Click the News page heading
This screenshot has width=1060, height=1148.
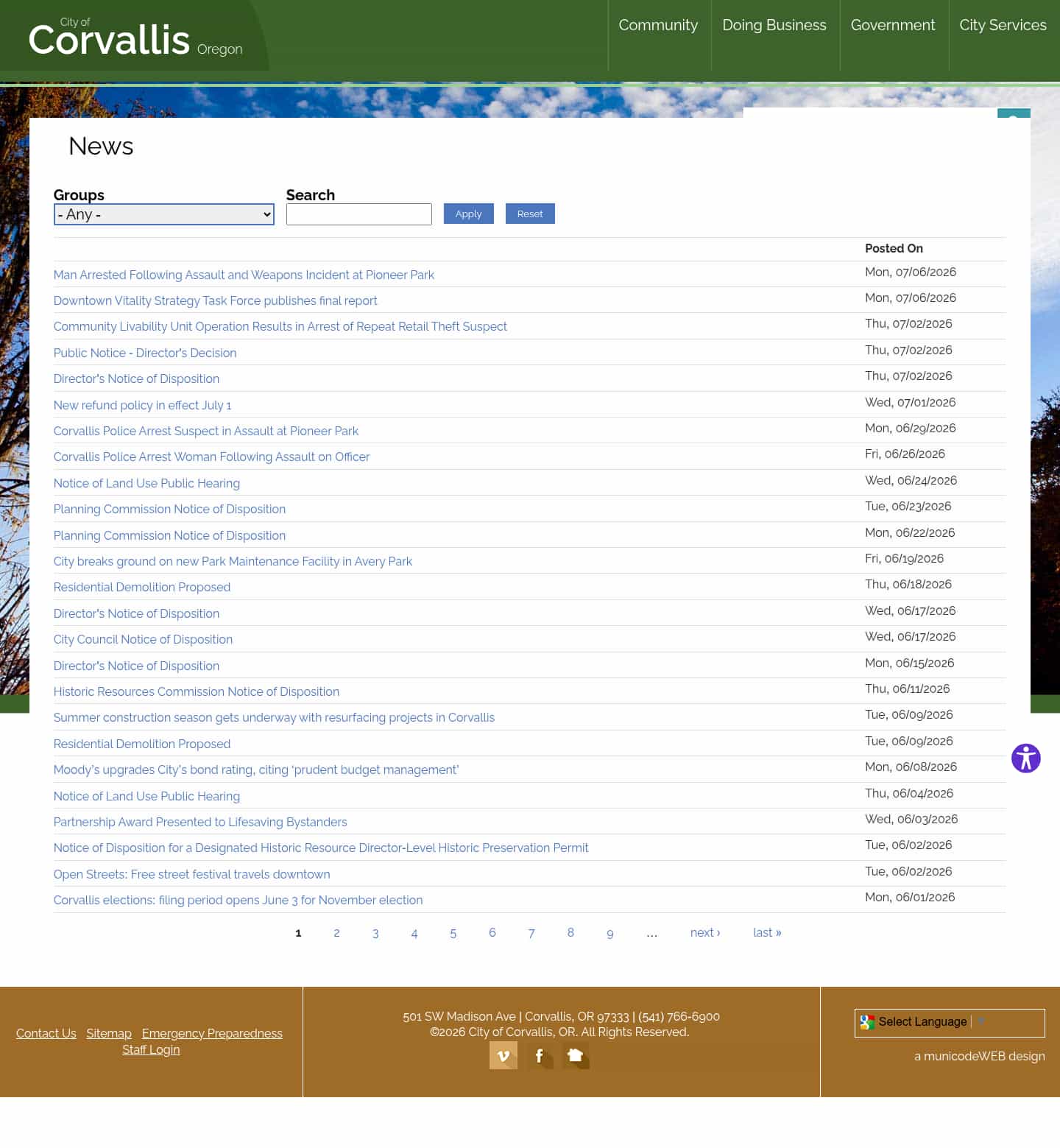[101, 146]
